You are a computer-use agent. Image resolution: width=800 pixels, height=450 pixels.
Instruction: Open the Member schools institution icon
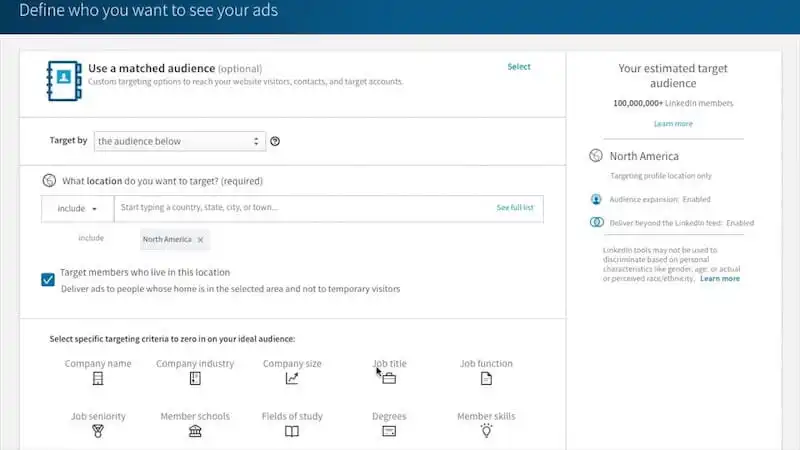(195, 432)
